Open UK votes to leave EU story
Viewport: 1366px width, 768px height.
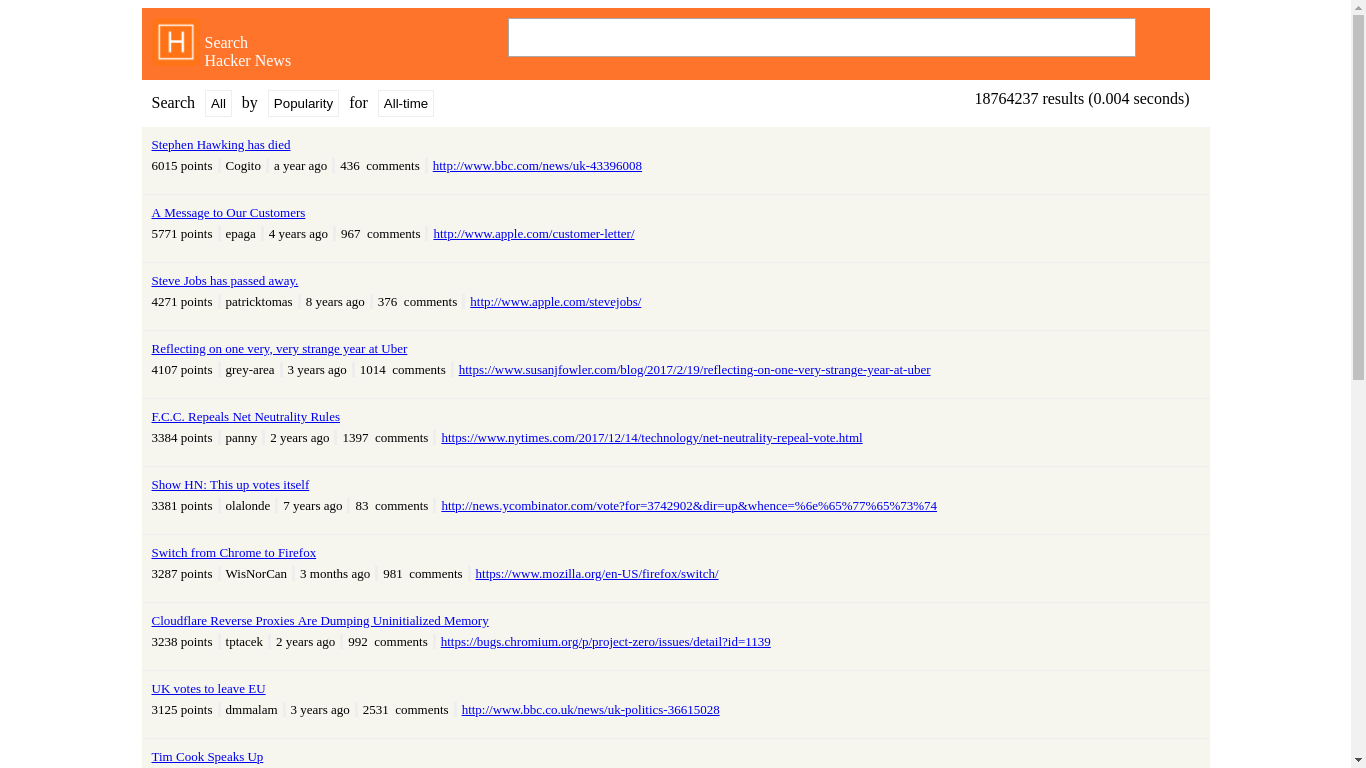coord(209,689)
